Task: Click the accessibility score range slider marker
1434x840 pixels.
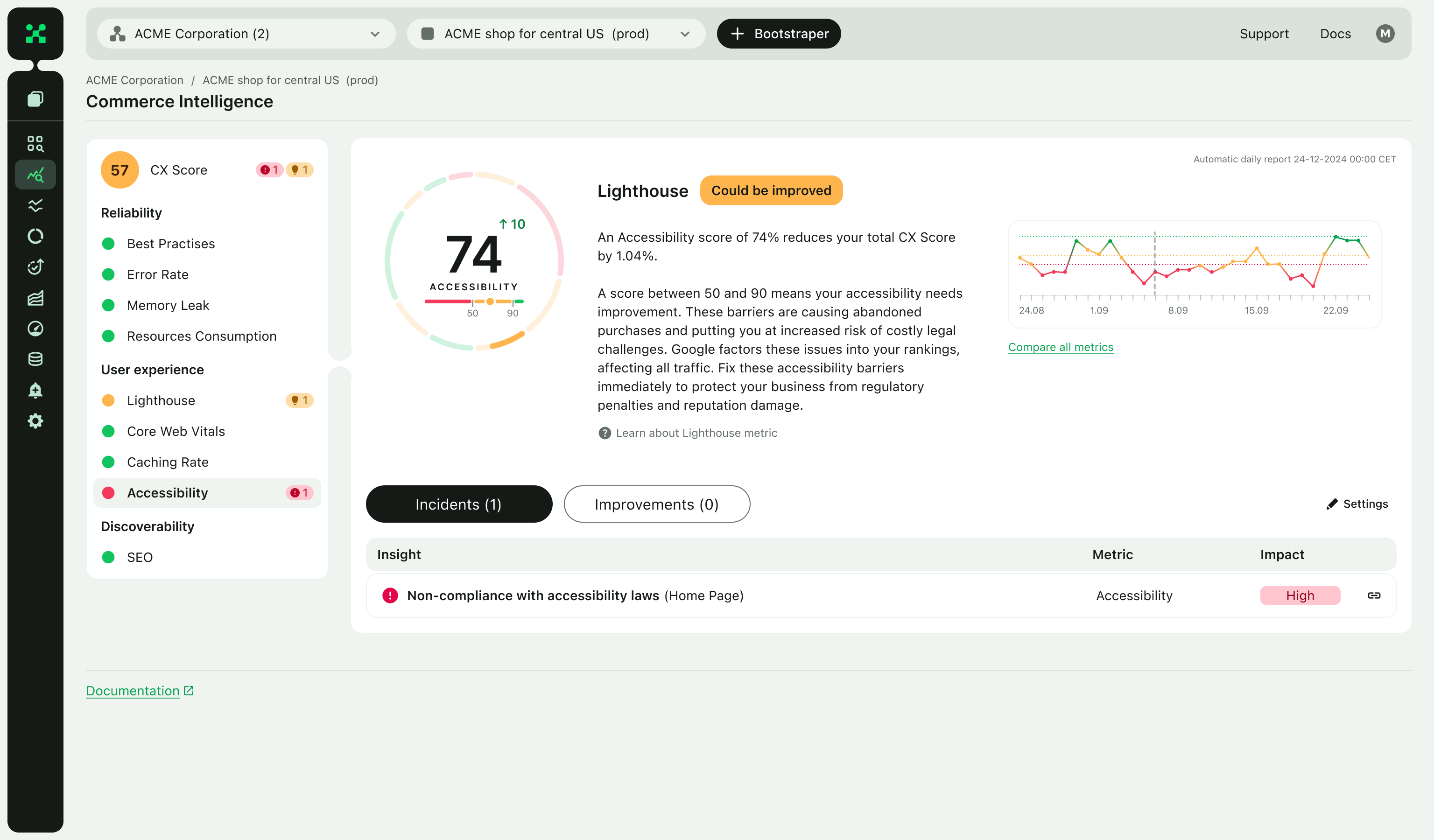Action: click(x=490, y=301)
